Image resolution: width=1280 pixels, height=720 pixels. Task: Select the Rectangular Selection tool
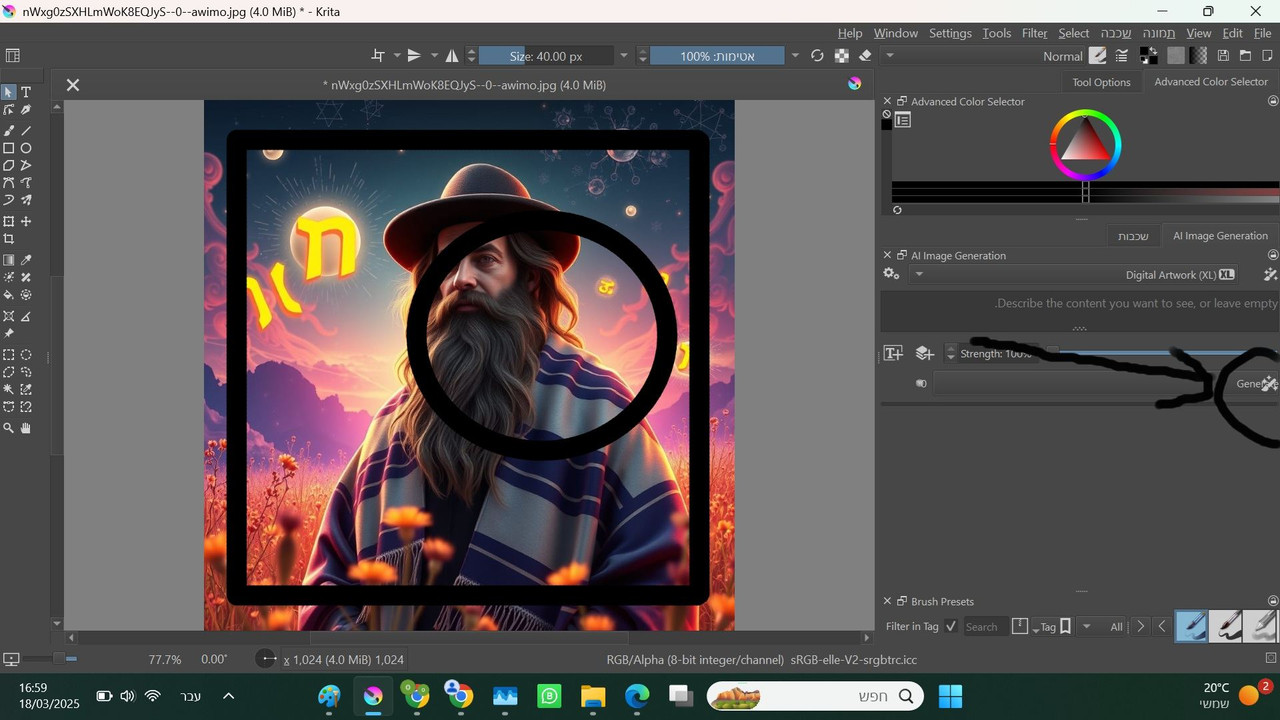click(x=9, y=355)
